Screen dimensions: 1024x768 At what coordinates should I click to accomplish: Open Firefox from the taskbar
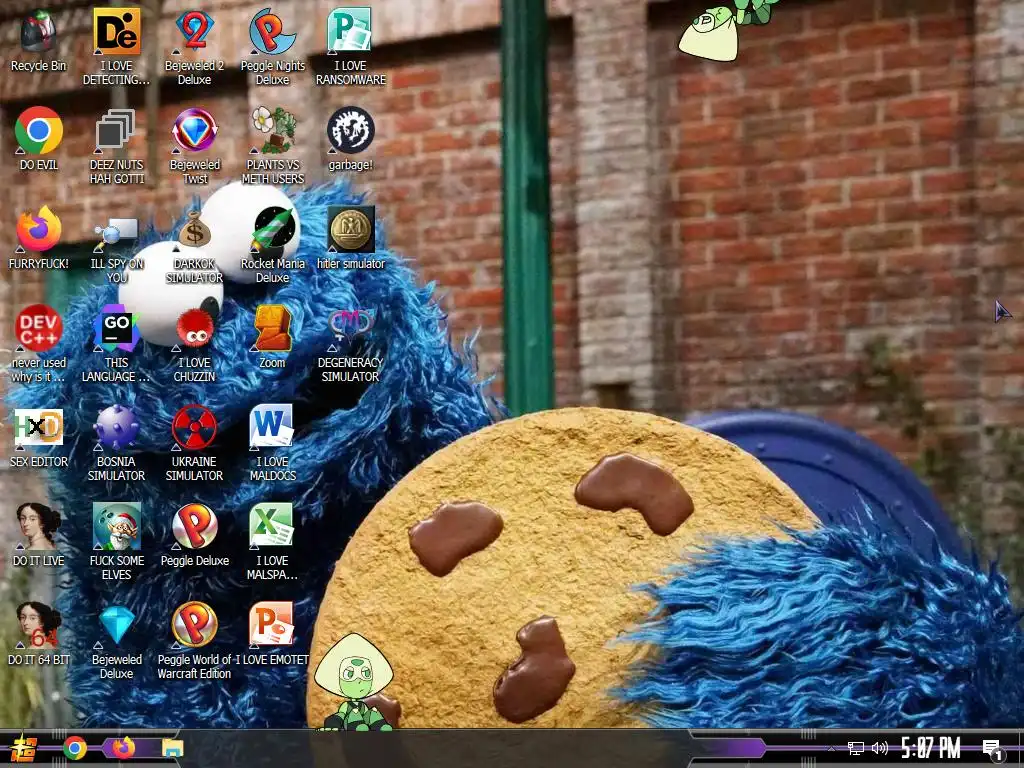click(x=123, y=748)
